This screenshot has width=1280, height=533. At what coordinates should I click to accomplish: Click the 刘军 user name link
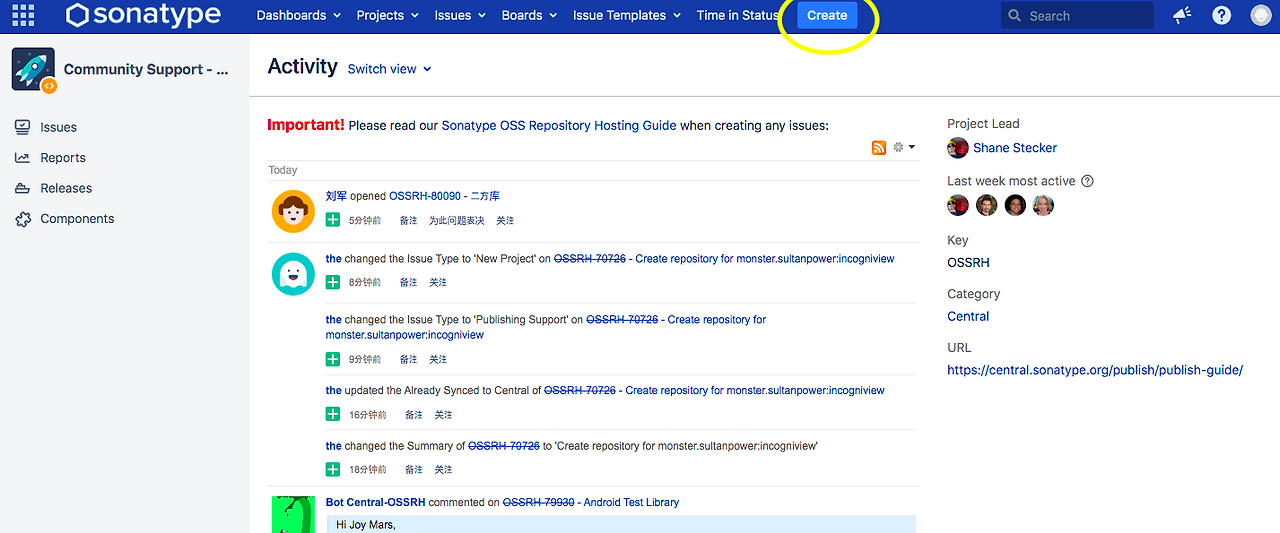(336, 196)
